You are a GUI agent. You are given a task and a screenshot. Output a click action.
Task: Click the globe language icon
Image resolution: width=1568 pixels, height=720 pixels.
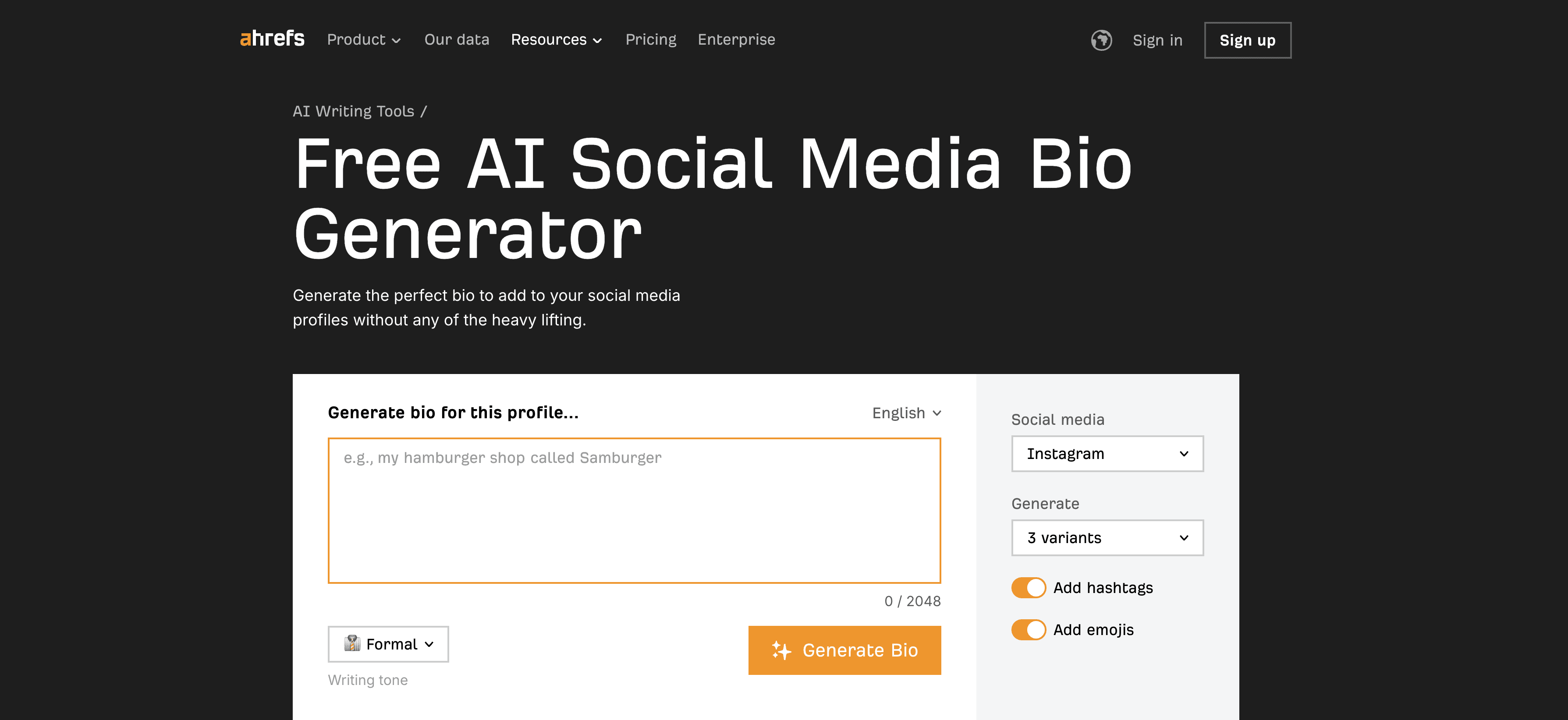tap(1102, 40)
